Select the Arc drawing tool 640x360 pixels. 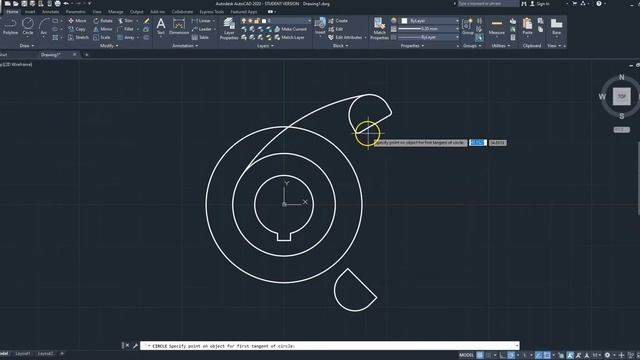44,27
